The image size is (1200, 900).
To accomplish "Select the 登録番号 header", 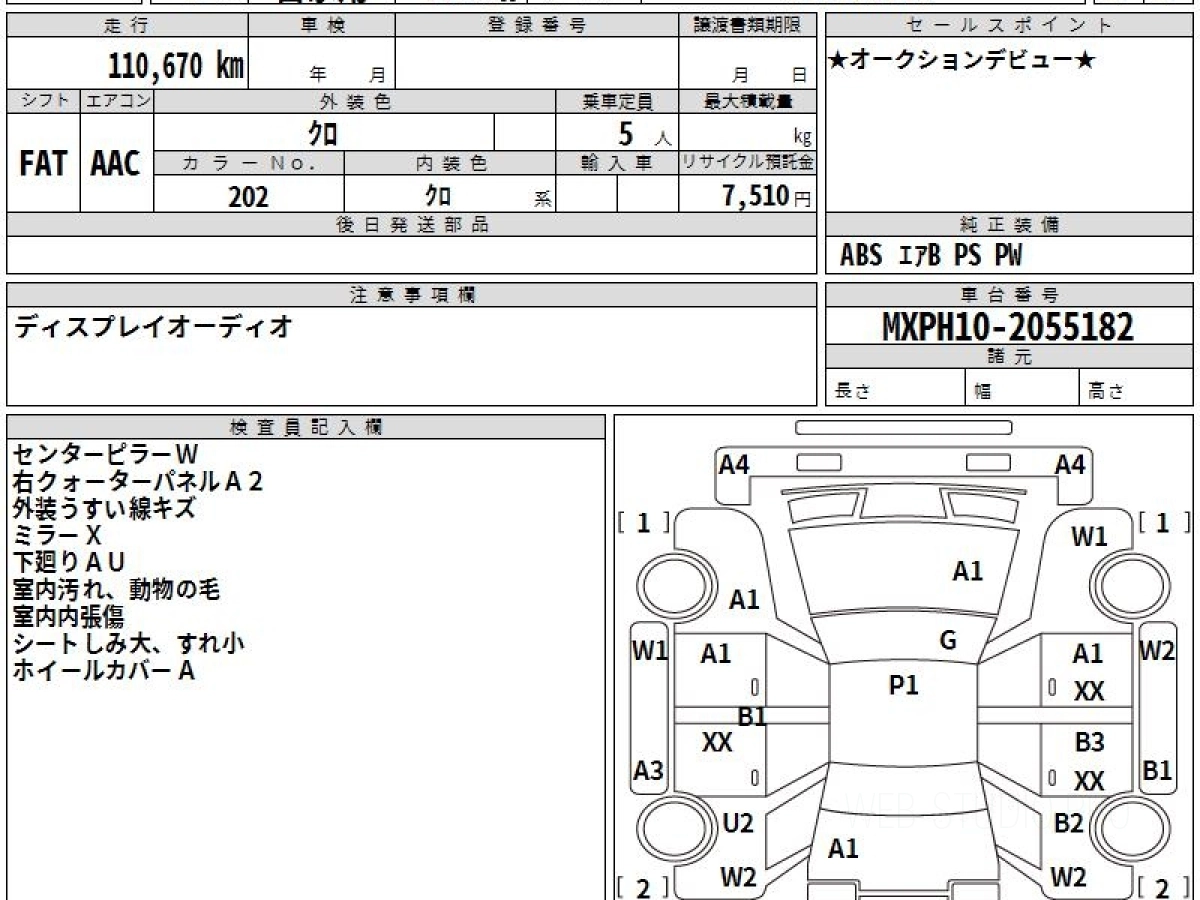I will click(537, 26).
